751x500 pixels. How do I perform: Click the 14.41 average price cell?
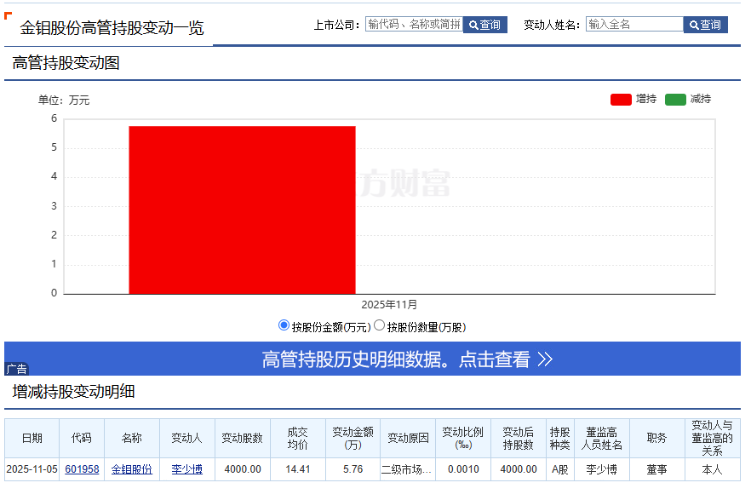pyautogui.click(x=297, y=469)
